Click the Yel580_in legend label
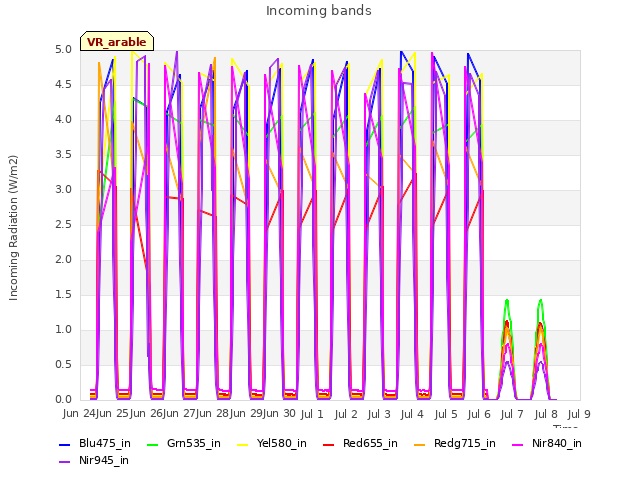This screenshot has height=480, width=640. (282, 443)
